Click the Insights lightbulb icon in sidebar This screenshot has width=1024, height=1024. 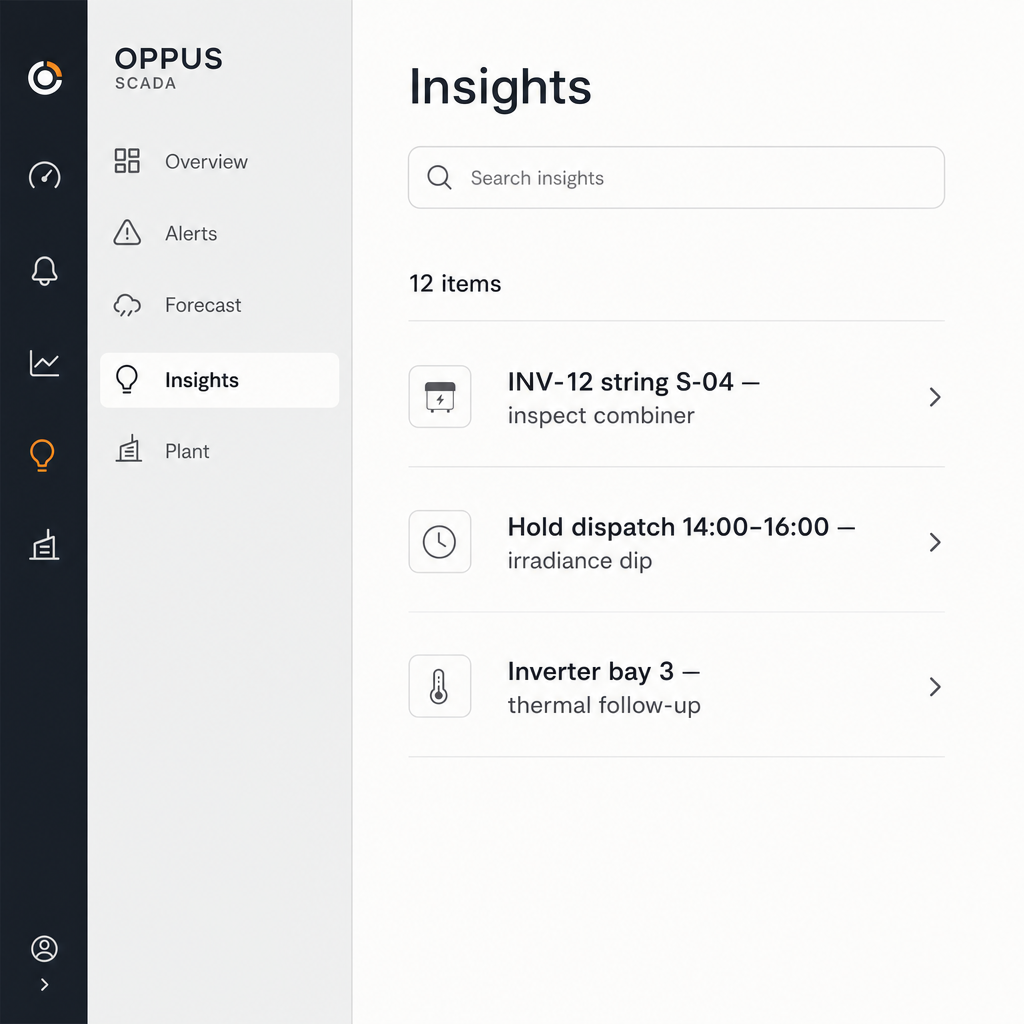[127, 379]
